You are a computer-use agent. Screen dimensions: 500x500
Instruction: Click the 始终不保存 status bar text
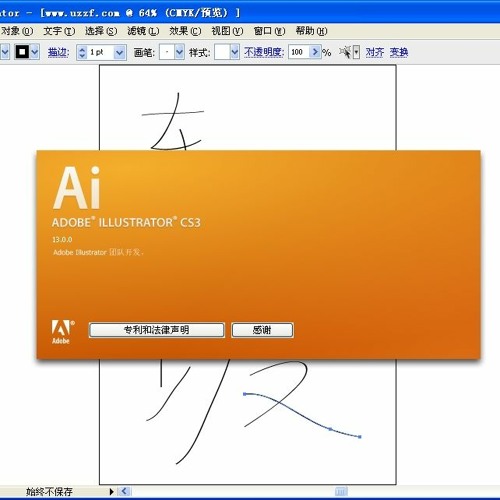tap(49, 492)
